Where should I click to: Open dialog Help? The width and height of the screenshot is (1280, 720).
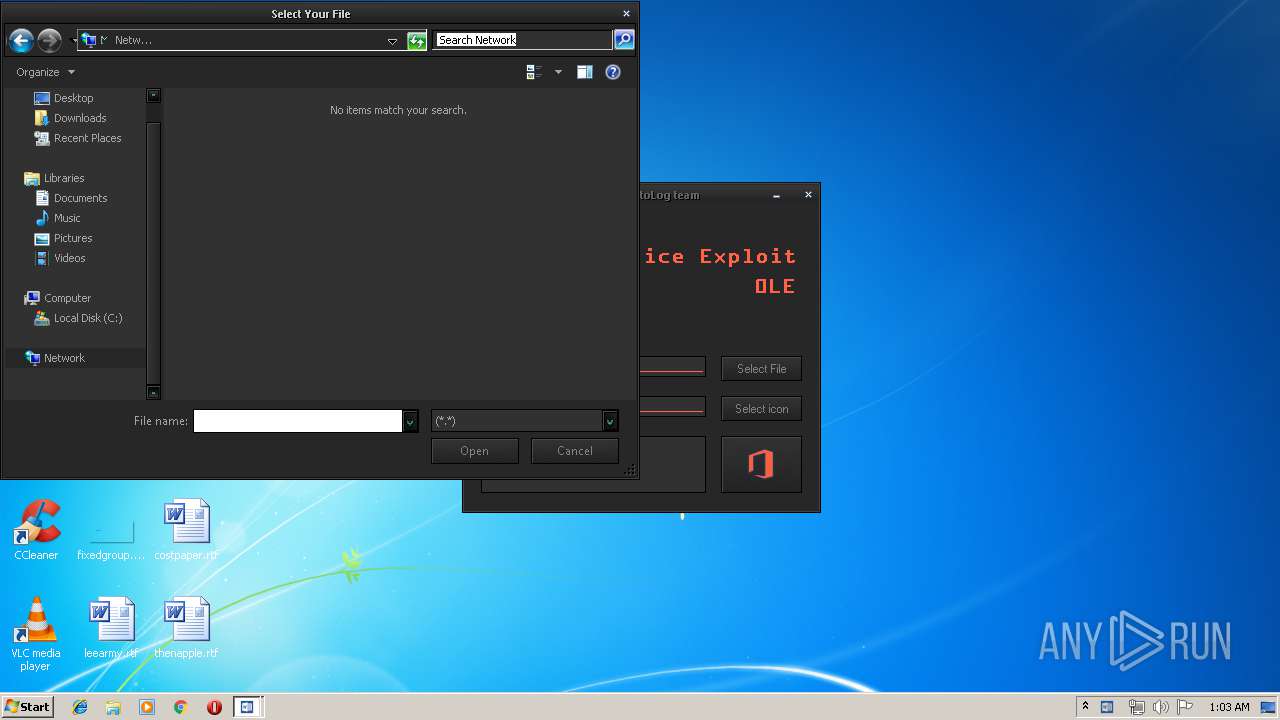pos(613,72)
